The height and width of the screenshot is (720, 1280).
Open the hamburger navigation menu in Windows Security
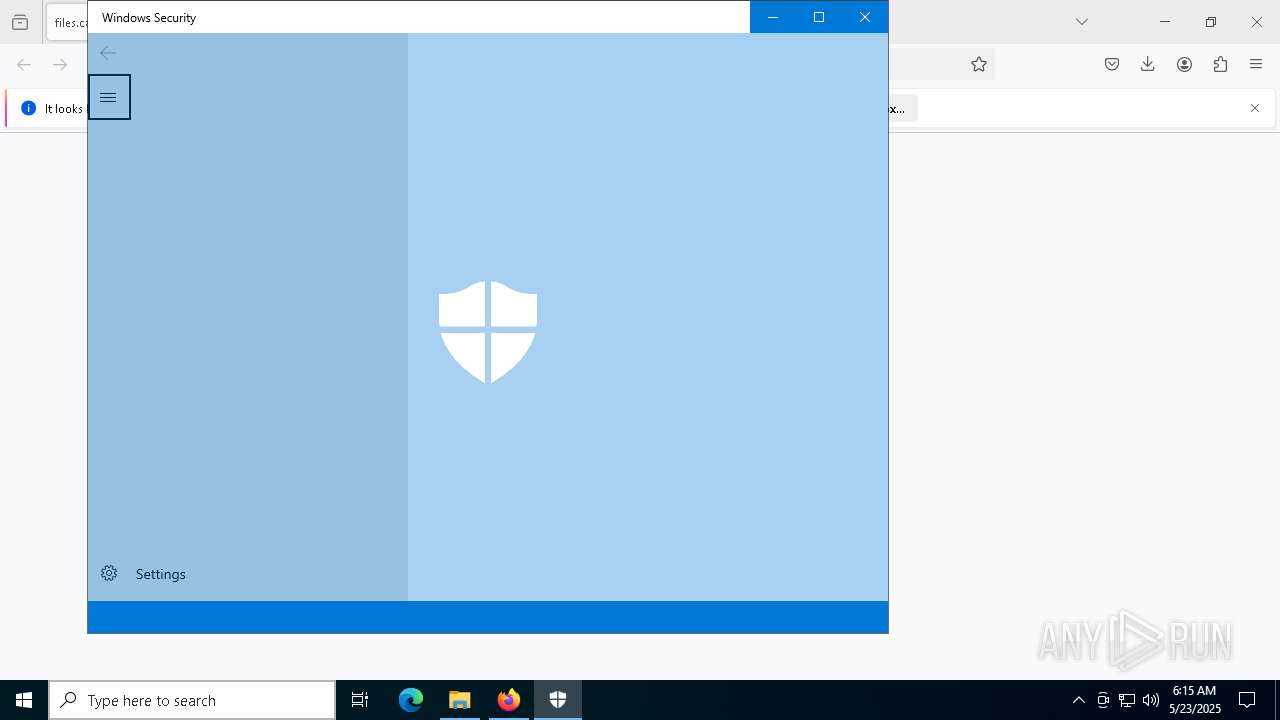[109, 97]
